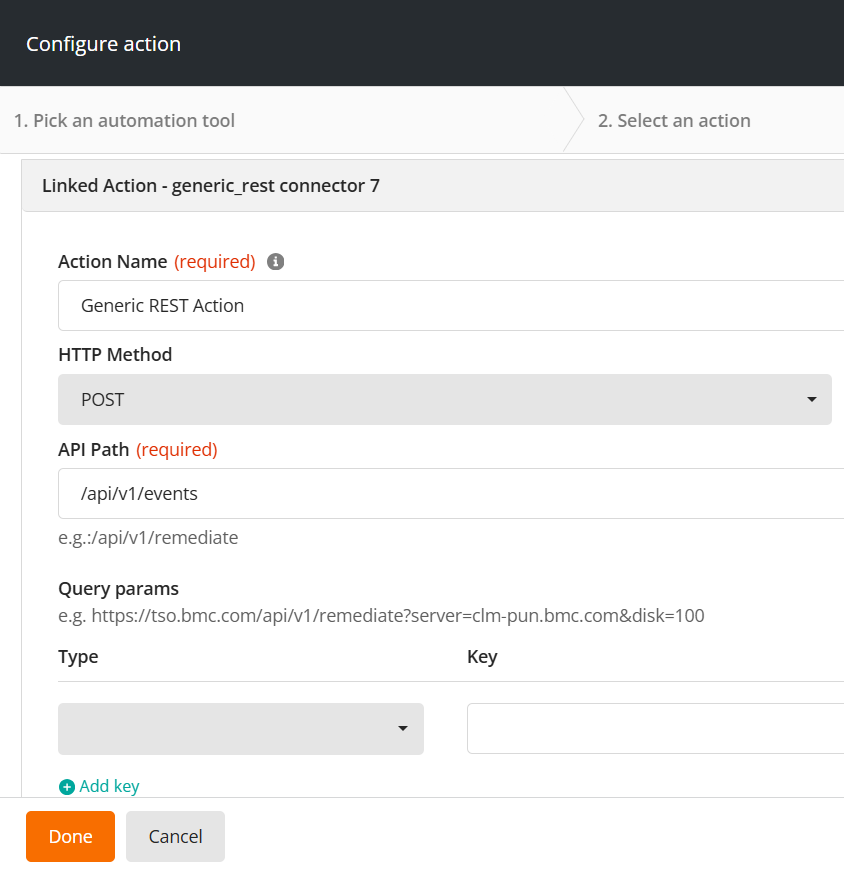Click the Linked Action generic_rest connector 7 header

click(433, 186)
